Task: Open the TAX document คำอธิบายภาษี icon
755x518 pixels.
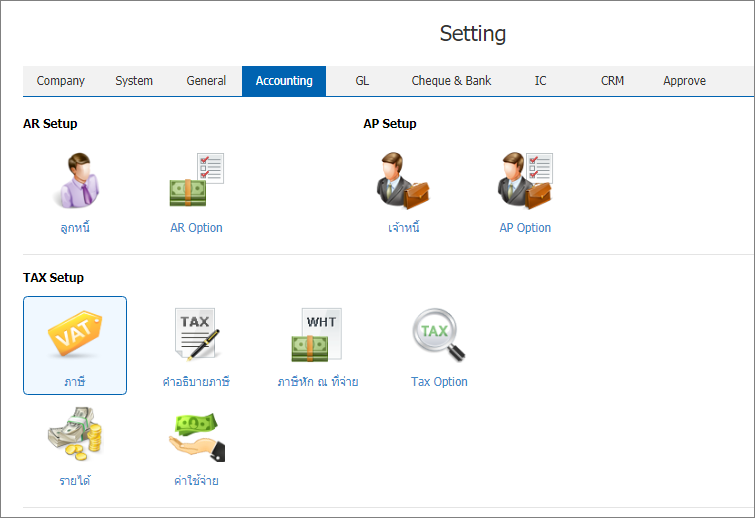Action: [196, 335]
